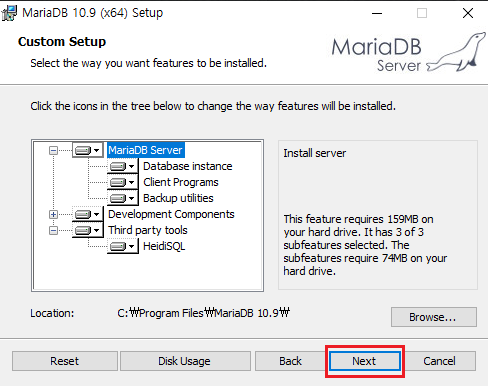Click the Reset button
This screenshot has width=488, height=386.
(x=65, y=361)
